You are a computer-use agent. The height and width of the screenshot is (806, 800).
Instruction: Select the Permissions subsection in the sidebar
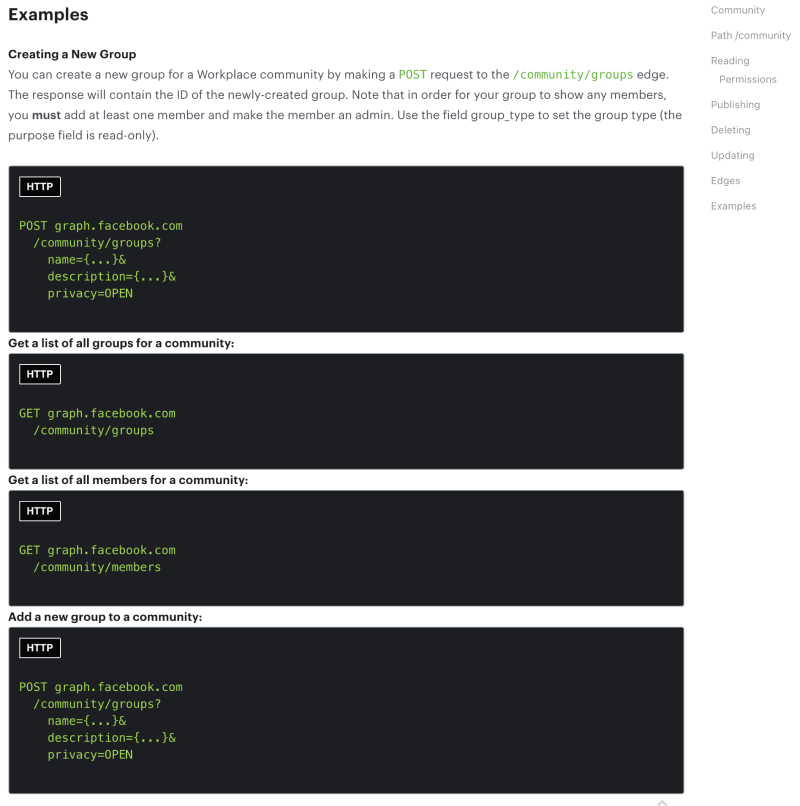point(748,79)
